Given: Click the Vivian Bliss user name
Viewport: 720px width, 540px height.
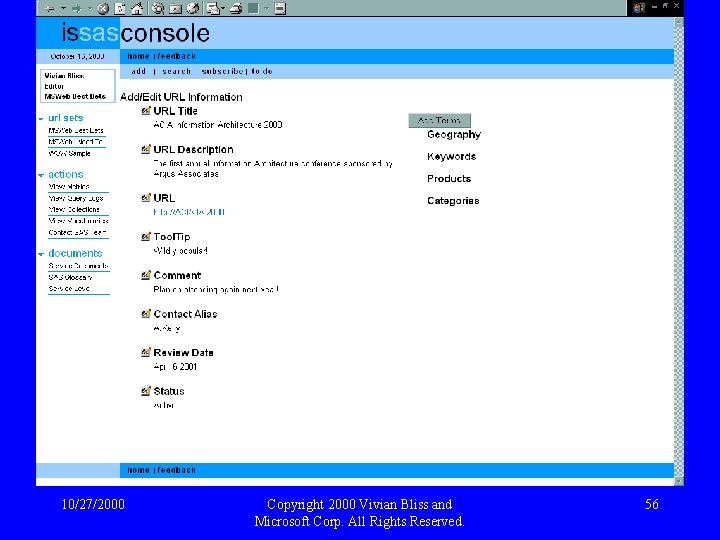Looking at the screenshot, I should click(x=64, y=76).
